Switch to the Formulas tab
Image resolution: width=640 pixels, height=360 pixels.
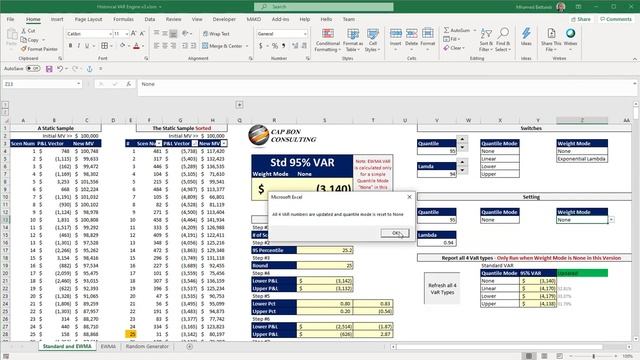[x=123, y=19]
